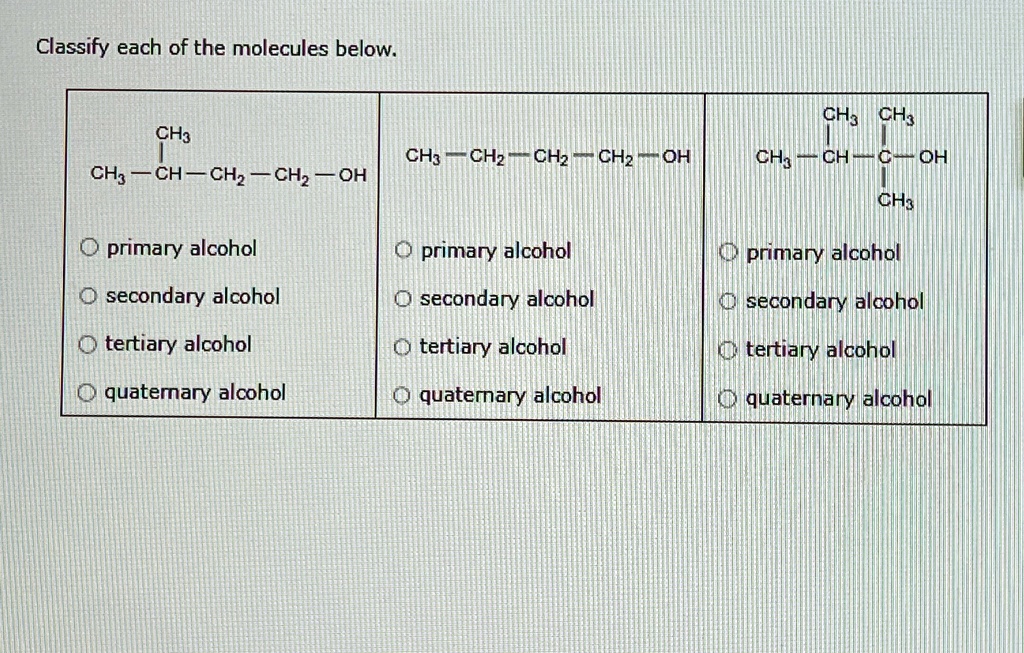Select primary alcohol for the left molecule
The image size is (1024, 653).
pos(90,248)
